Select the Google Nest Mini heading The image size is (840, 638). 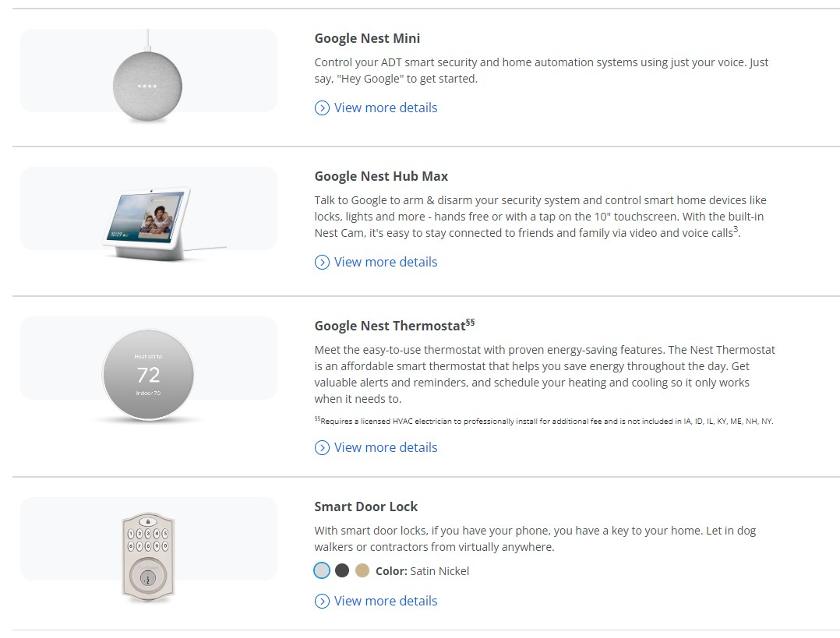click(367, 39)
